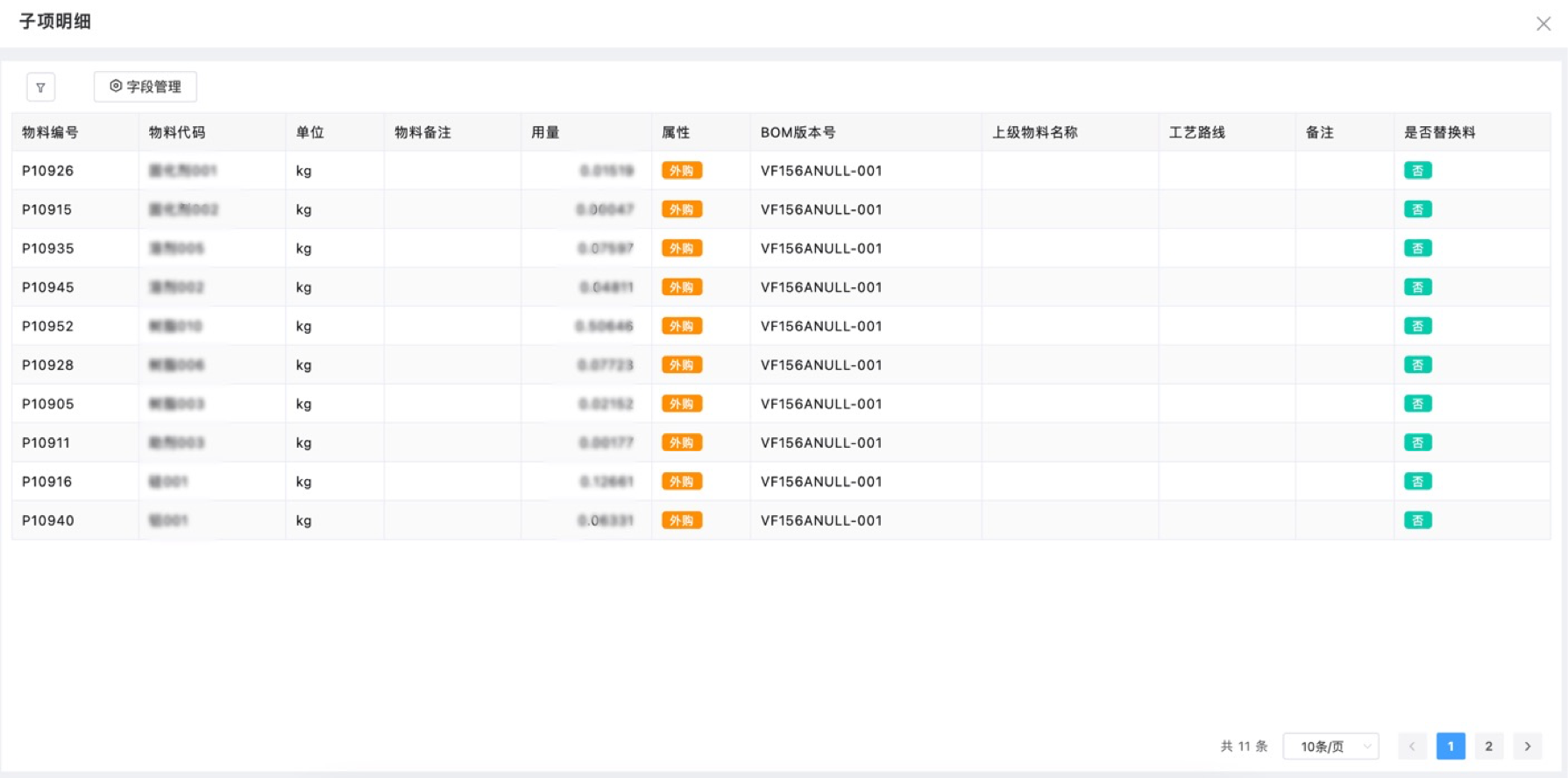Select BOM version cell in row P10916
1568x778 pixels.
point(820,482)
